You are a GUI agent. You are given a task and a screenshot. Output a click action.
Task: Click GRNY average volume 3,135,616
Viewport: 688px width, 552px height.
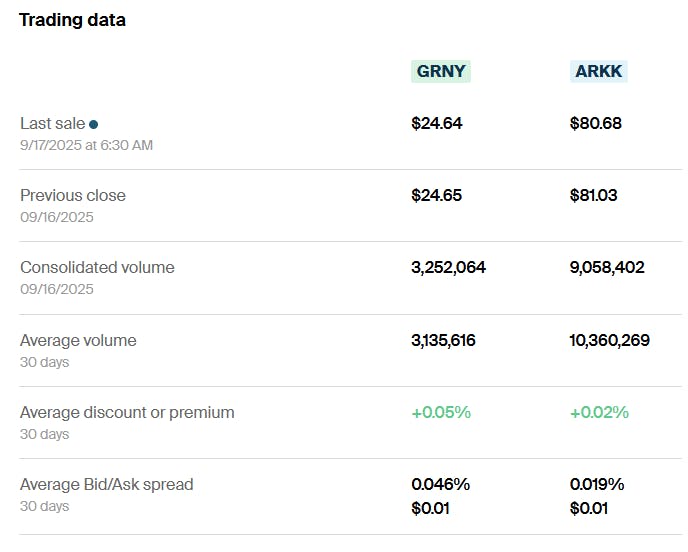[x=443, y=341]
